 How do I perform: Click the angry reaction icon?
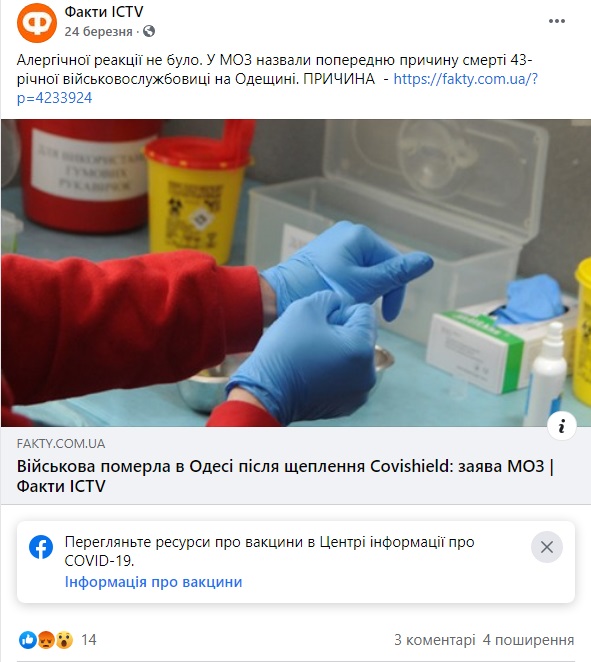click(46, 640)
